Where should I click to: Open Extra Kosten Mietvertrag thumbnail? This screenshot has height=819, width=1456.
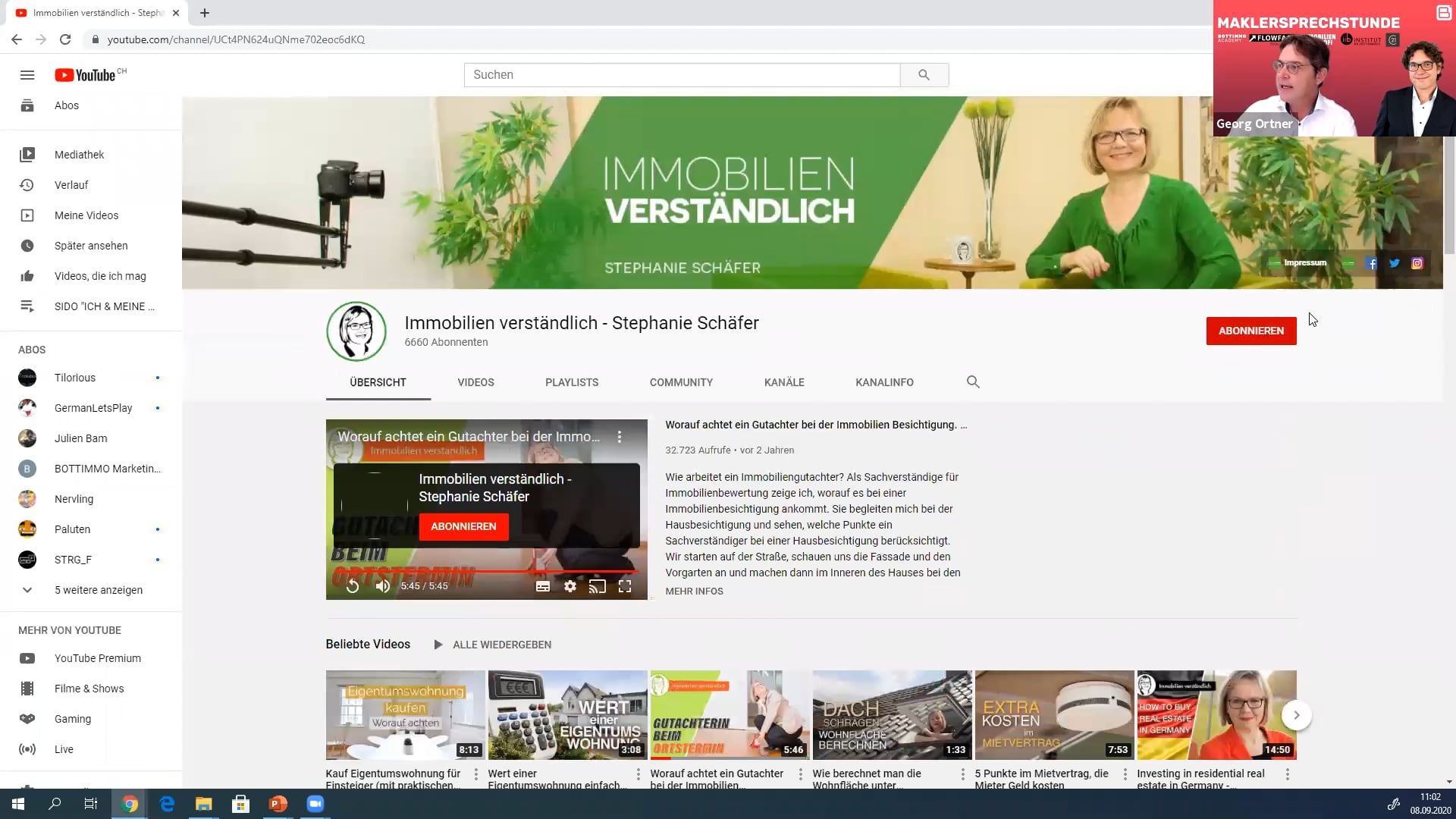click(1054, 715)
